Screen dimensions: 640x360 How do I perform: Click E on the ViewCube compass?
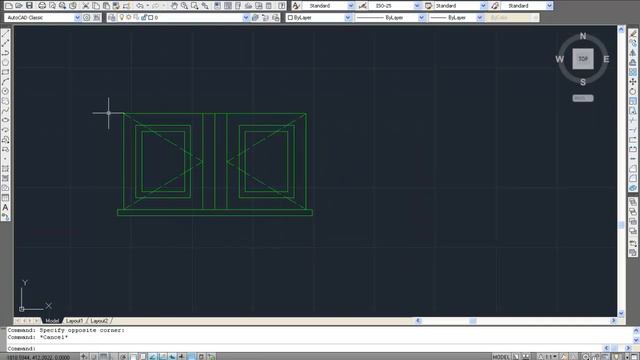coord(606,59)
